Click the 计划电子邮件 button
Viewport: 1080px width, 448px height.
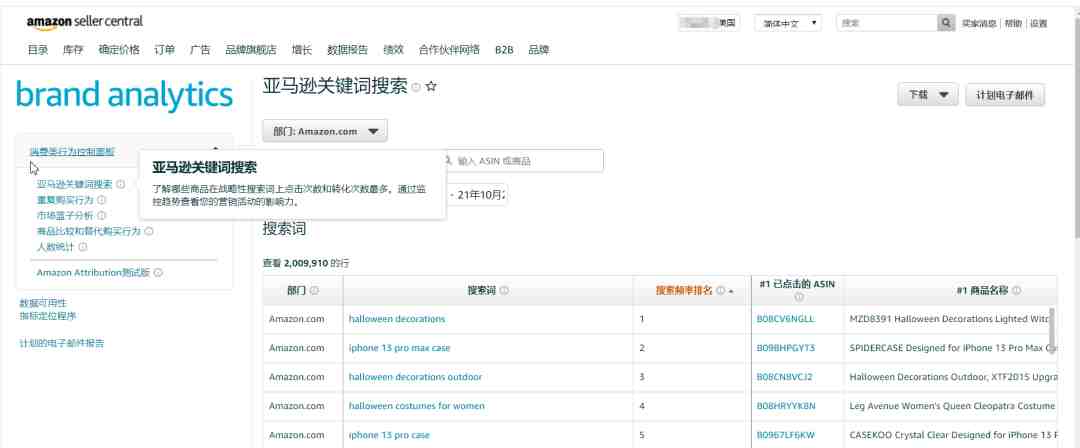coord(1005,95)
